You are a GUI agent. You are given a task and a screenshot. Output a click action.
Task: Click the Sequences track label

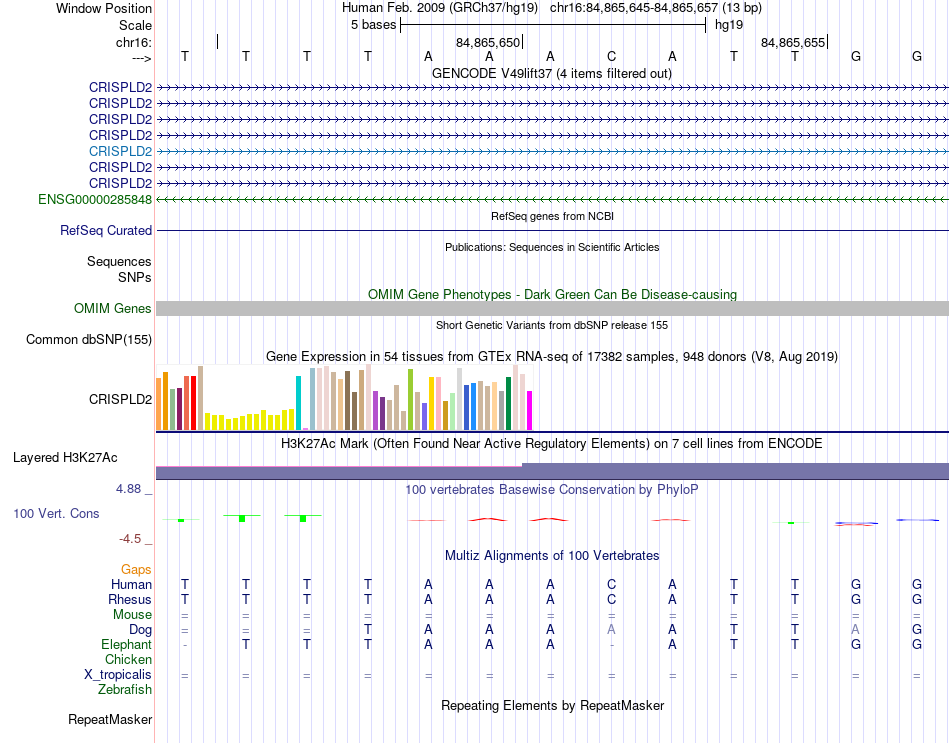coord(119,261)
